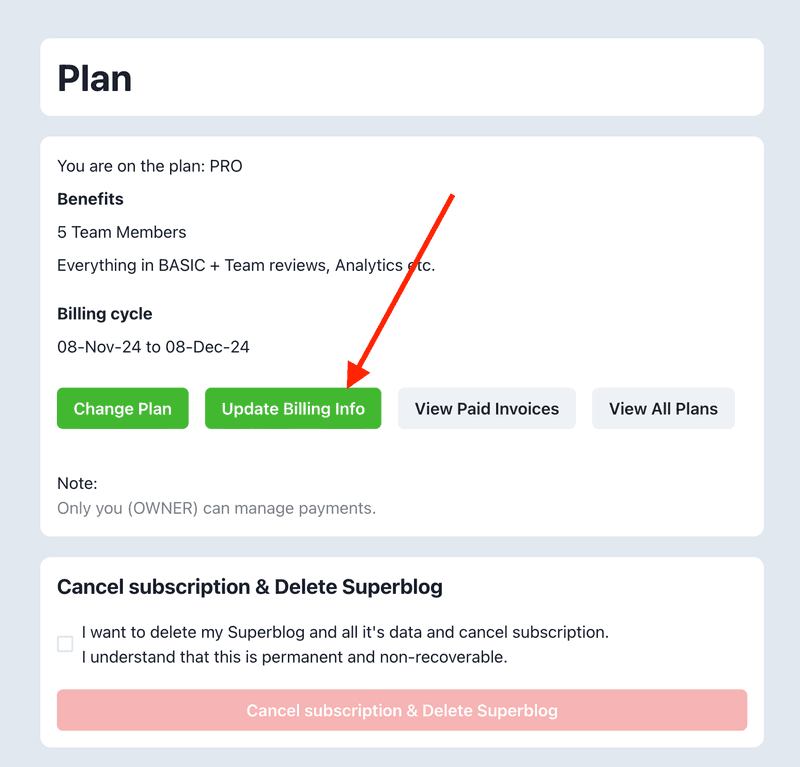Open the View All Plans button
800x767 pixels.
[x=663, y=409]
